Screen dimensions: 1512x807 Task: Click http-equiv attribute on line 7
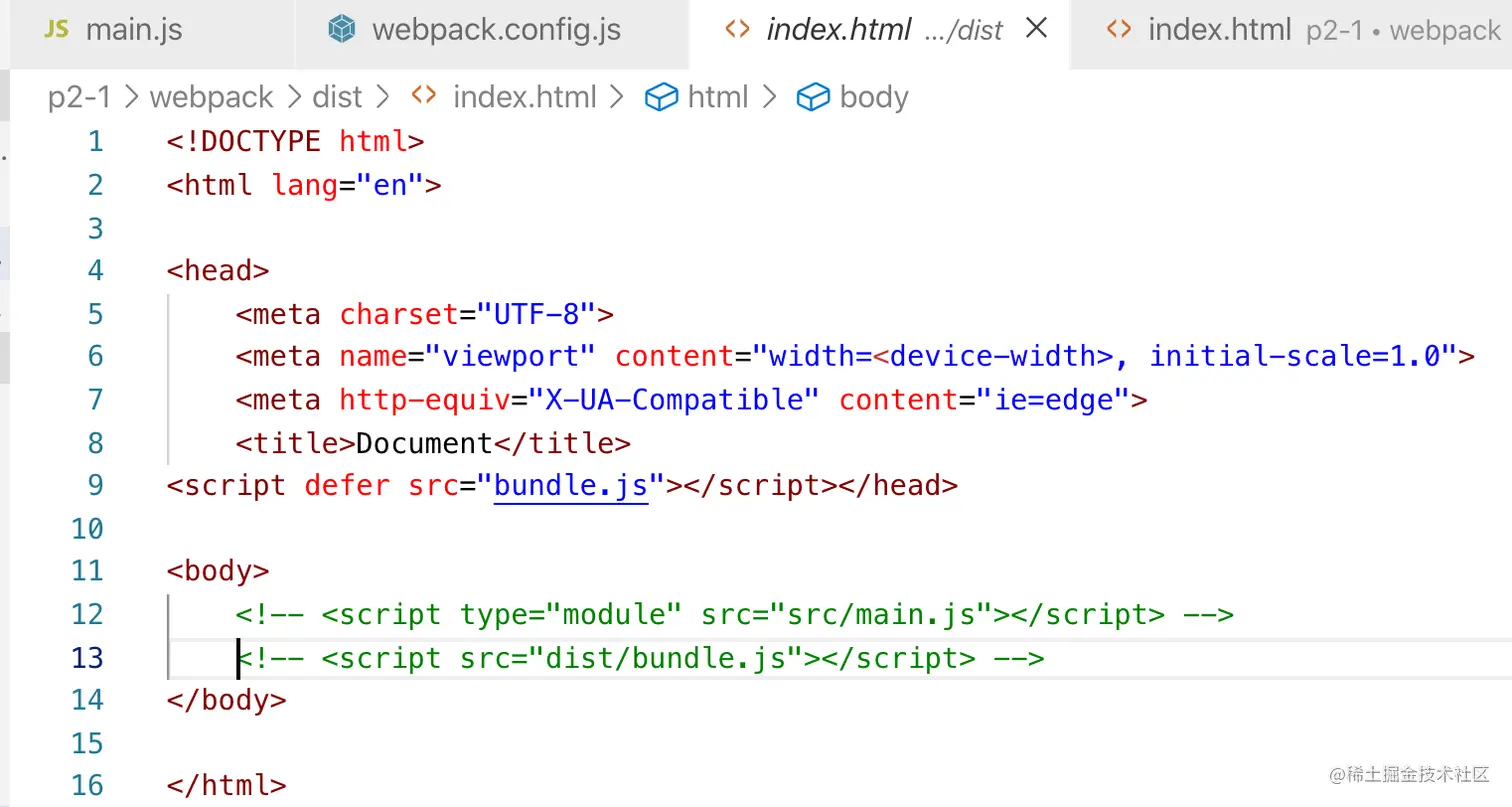[425, 400]
